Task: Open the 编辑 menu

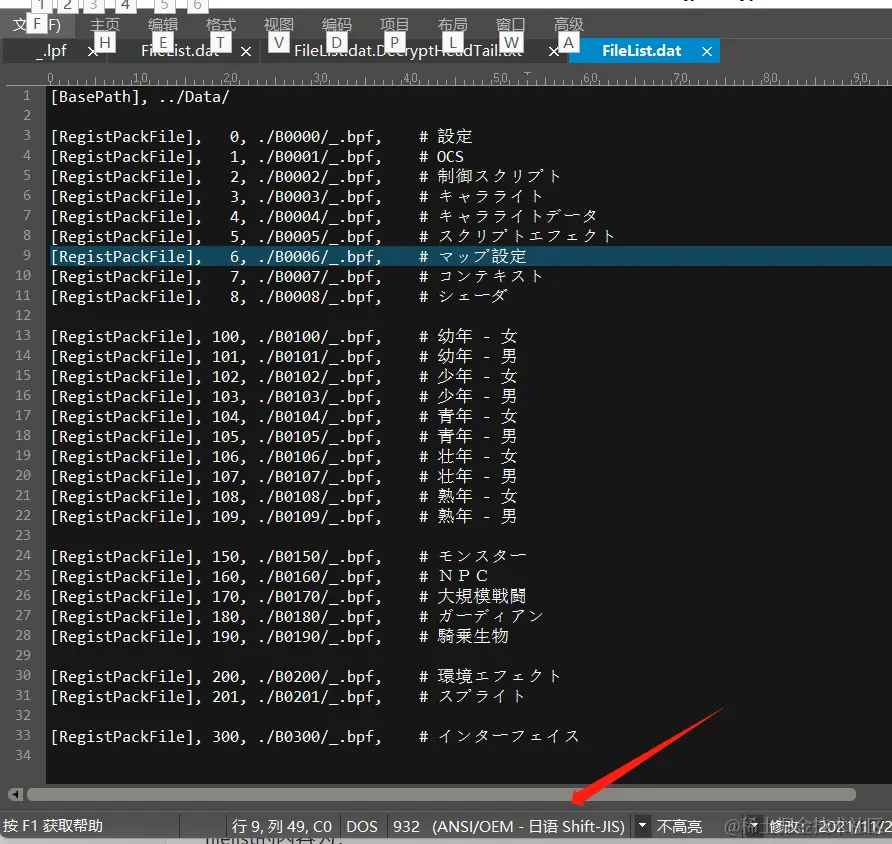Action: pos(163,24)
